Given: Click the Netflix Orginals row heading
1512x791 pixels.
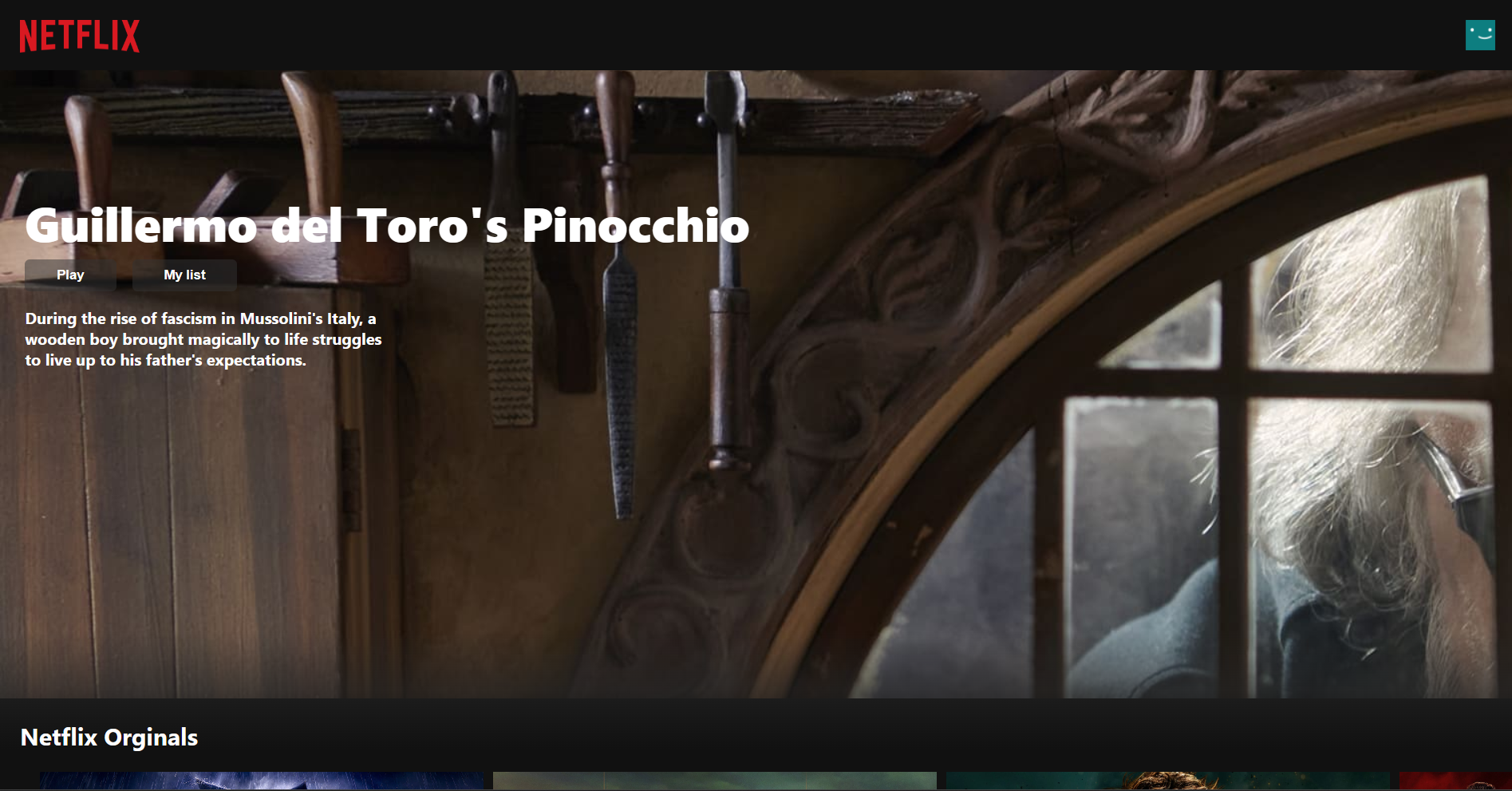Looking at the screenshot, I should click(109, 737).
